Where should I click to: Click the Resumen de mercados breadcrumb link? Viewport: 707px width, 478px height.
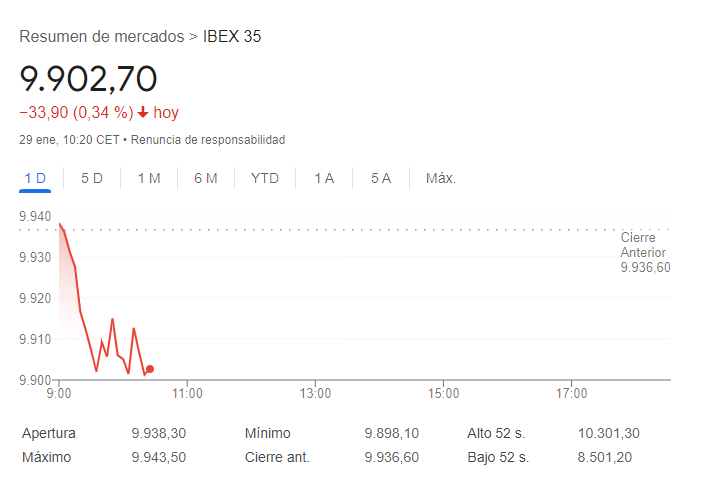tap(102, 37)
